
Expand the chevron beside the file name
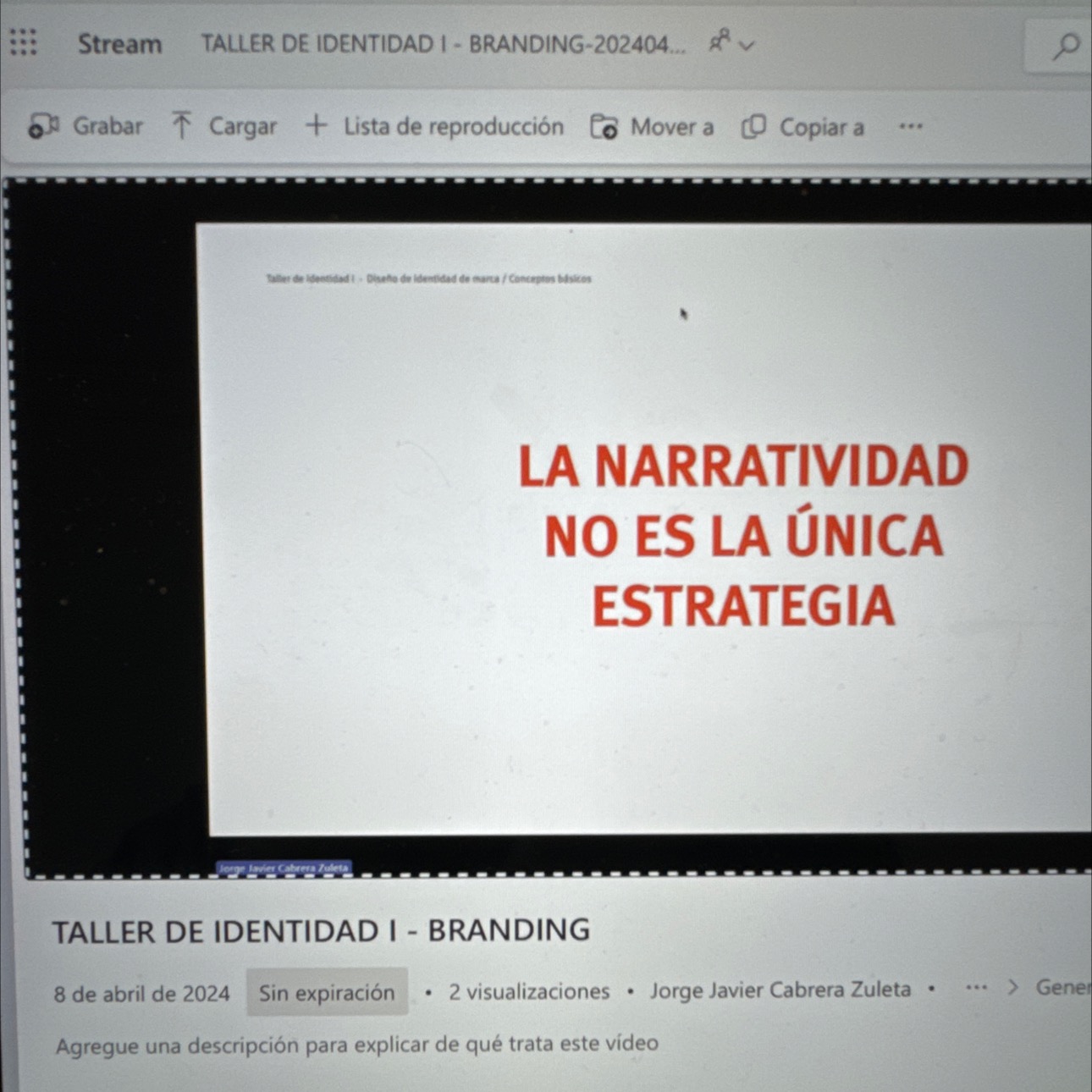(x=746, y=44)
